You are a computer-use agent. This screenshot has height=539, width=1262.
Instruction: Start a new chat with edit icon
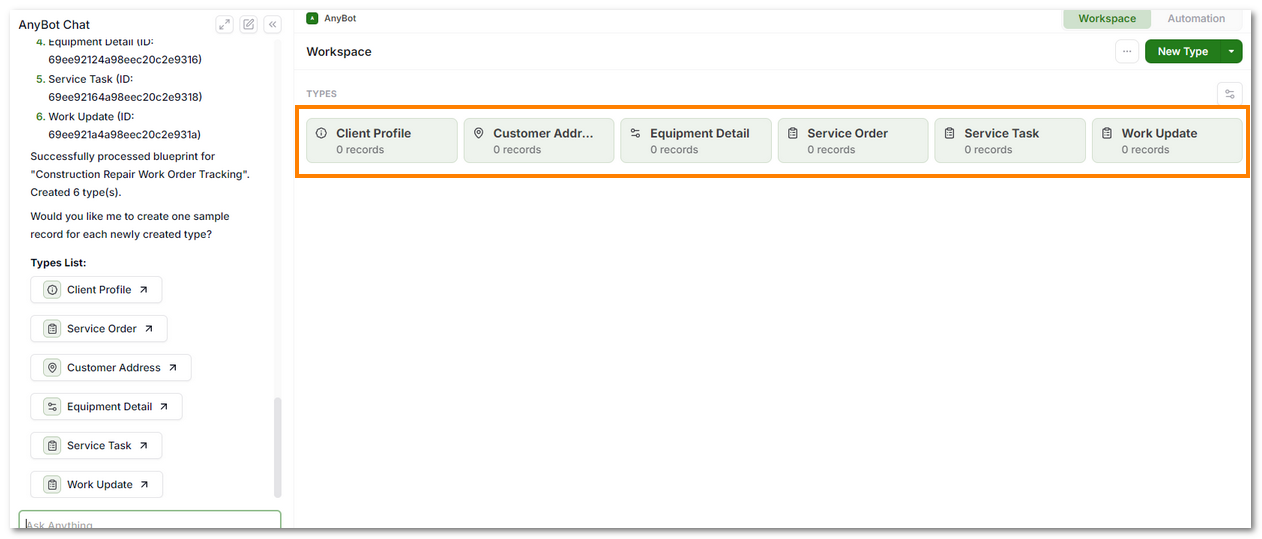[248, 25]
